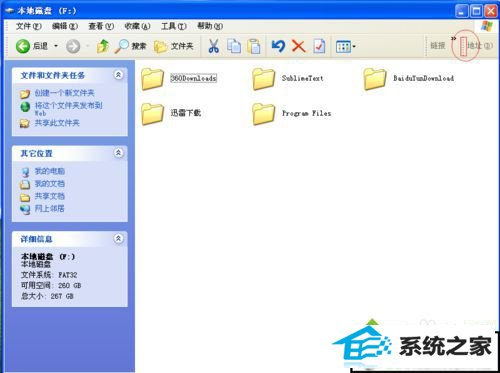Click the red Delete X icon

pos(298,46)
